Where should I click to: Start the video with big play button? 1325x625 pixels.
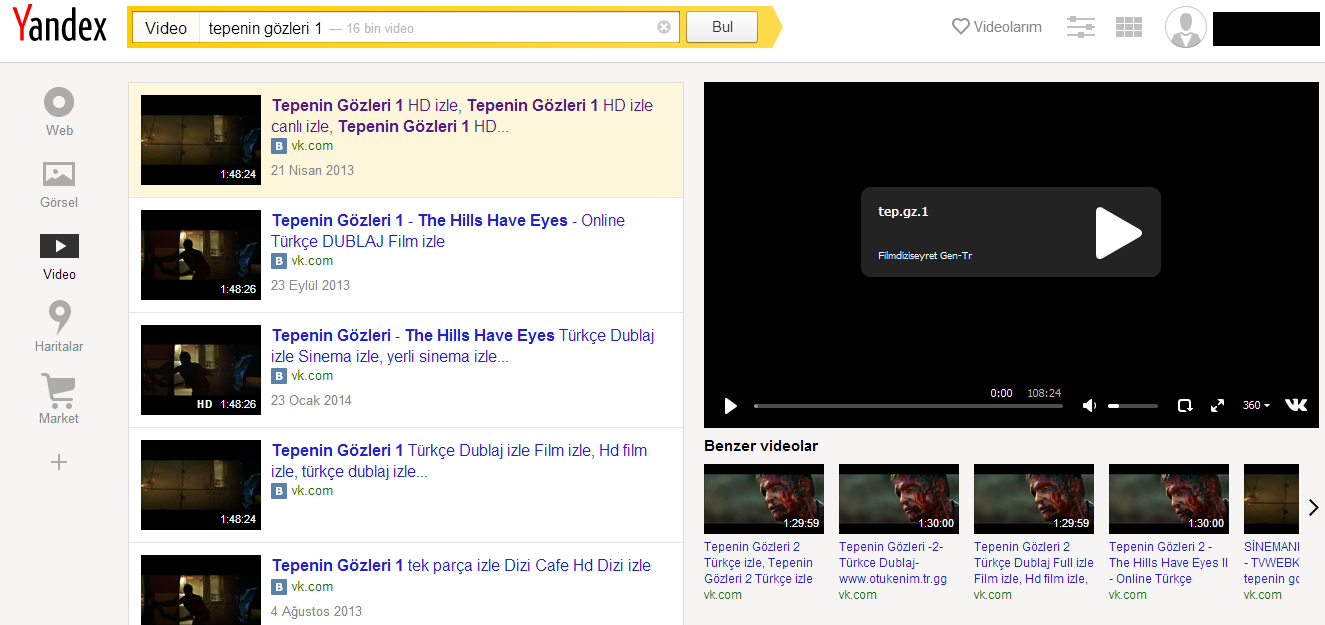tap(1117, 233)
